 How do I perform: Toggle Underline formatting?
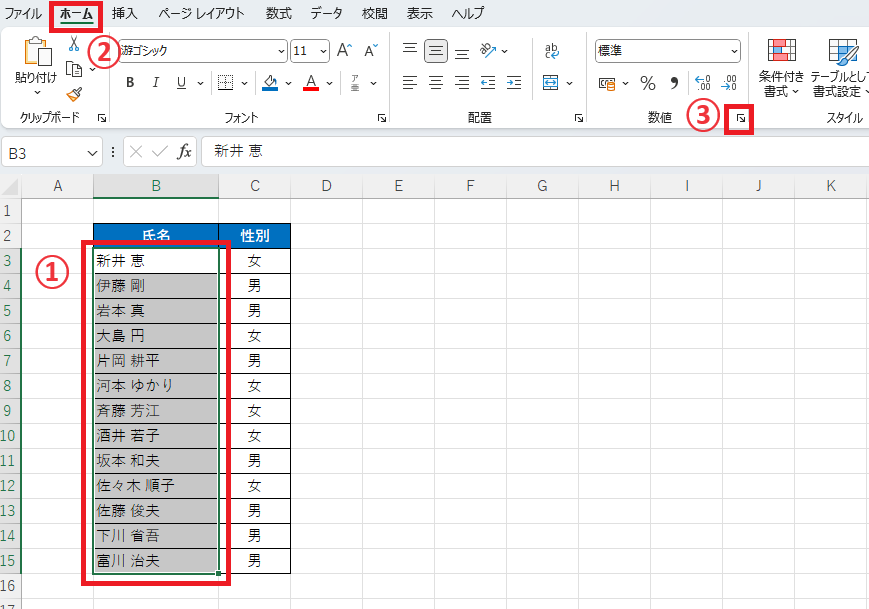pyautogui.click(x=181, y=83)
